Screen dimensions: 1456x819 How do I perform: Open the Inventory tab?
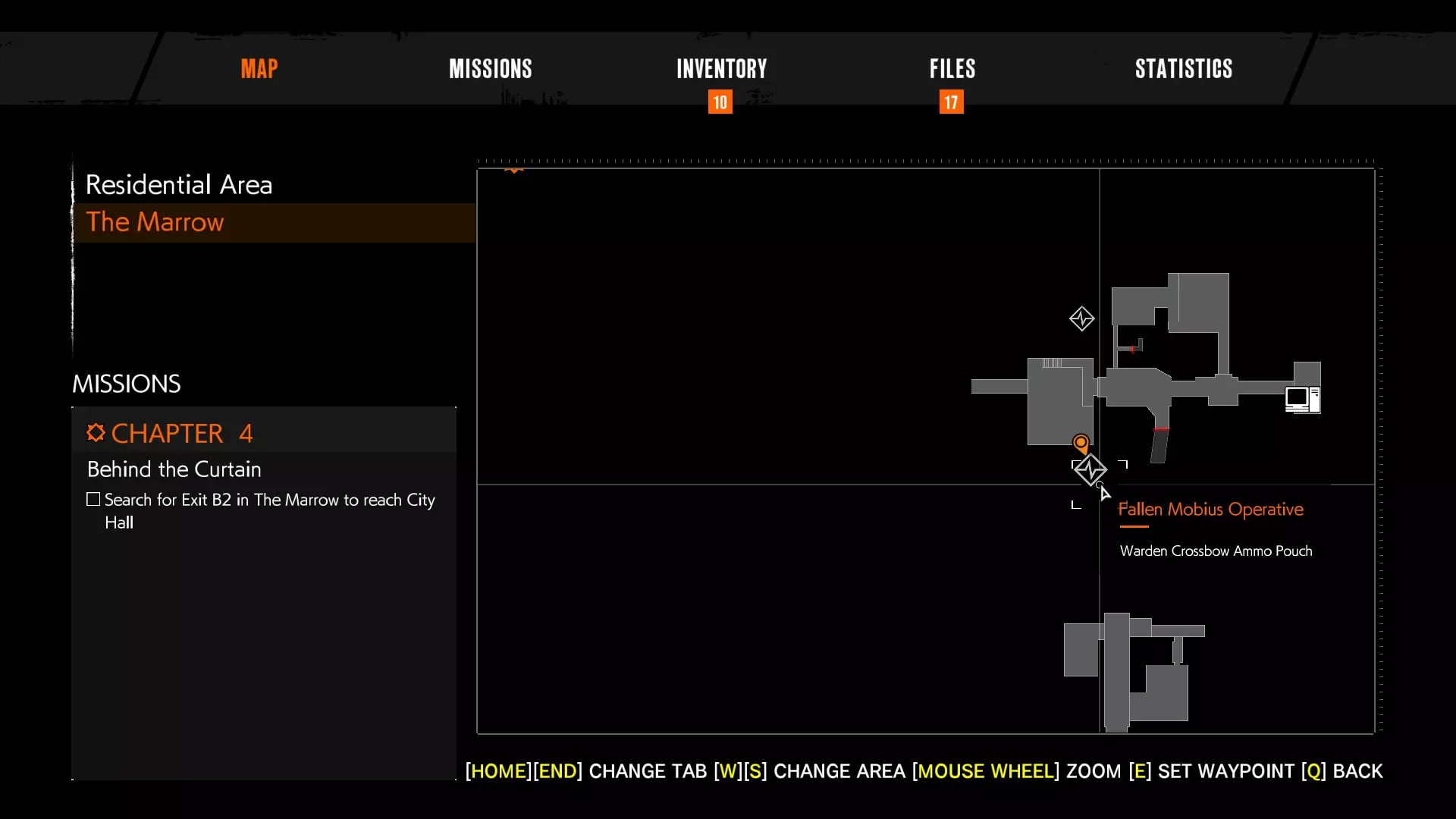point(721,69)
